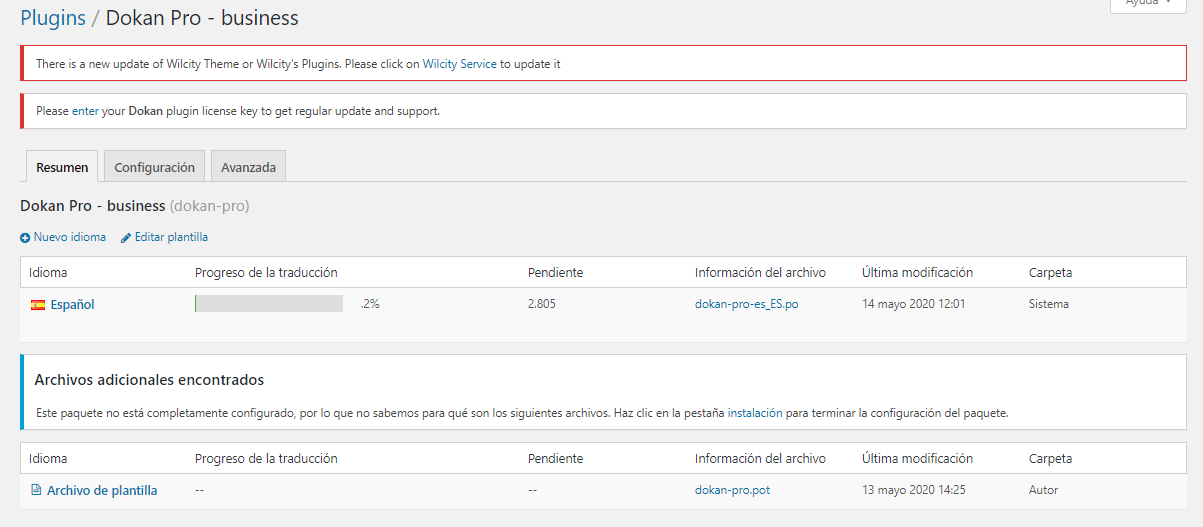Open dokan-pro.pot file info
The width and height of the screenshot is (1203, 527).
click(x=732, y=490)
